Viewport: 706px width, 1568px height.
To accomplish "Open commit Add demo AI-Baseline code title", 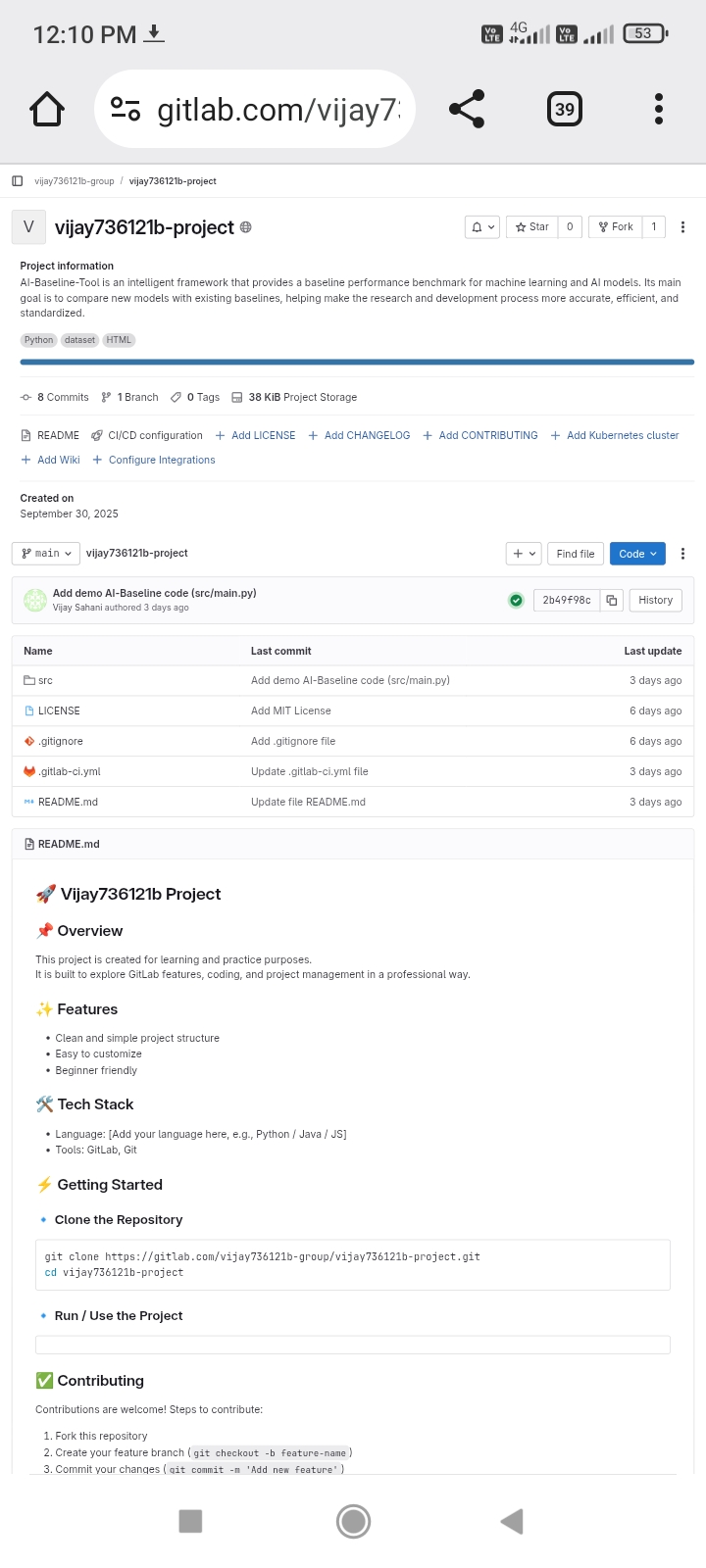I will tap(155, 593).
